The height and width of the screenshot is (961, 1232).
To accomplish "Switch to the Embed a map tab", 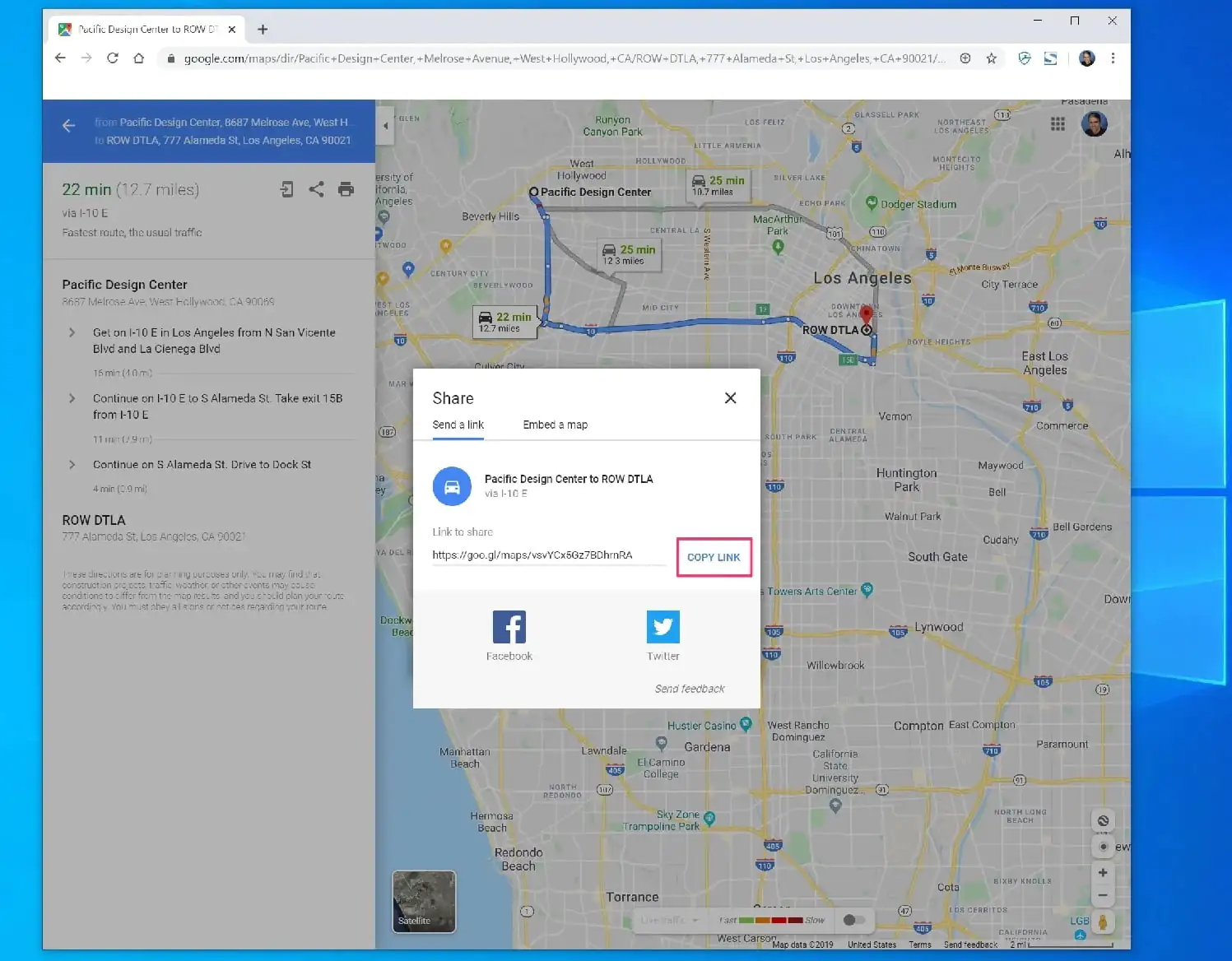I will point(555,425).
